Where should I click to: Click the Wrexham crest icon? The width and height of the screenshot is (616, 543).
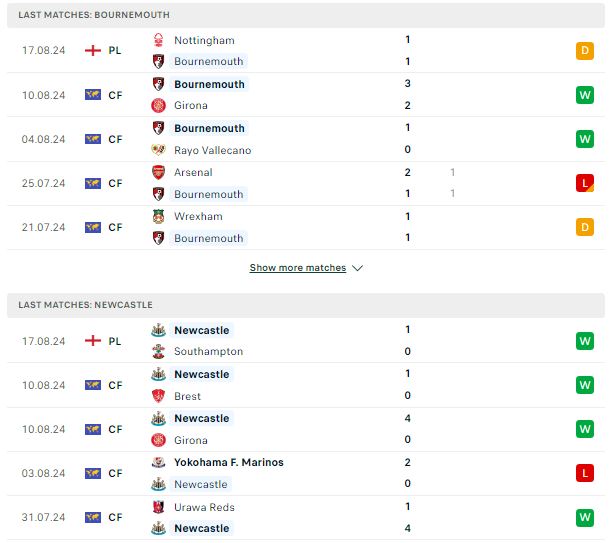click(158, 216)
